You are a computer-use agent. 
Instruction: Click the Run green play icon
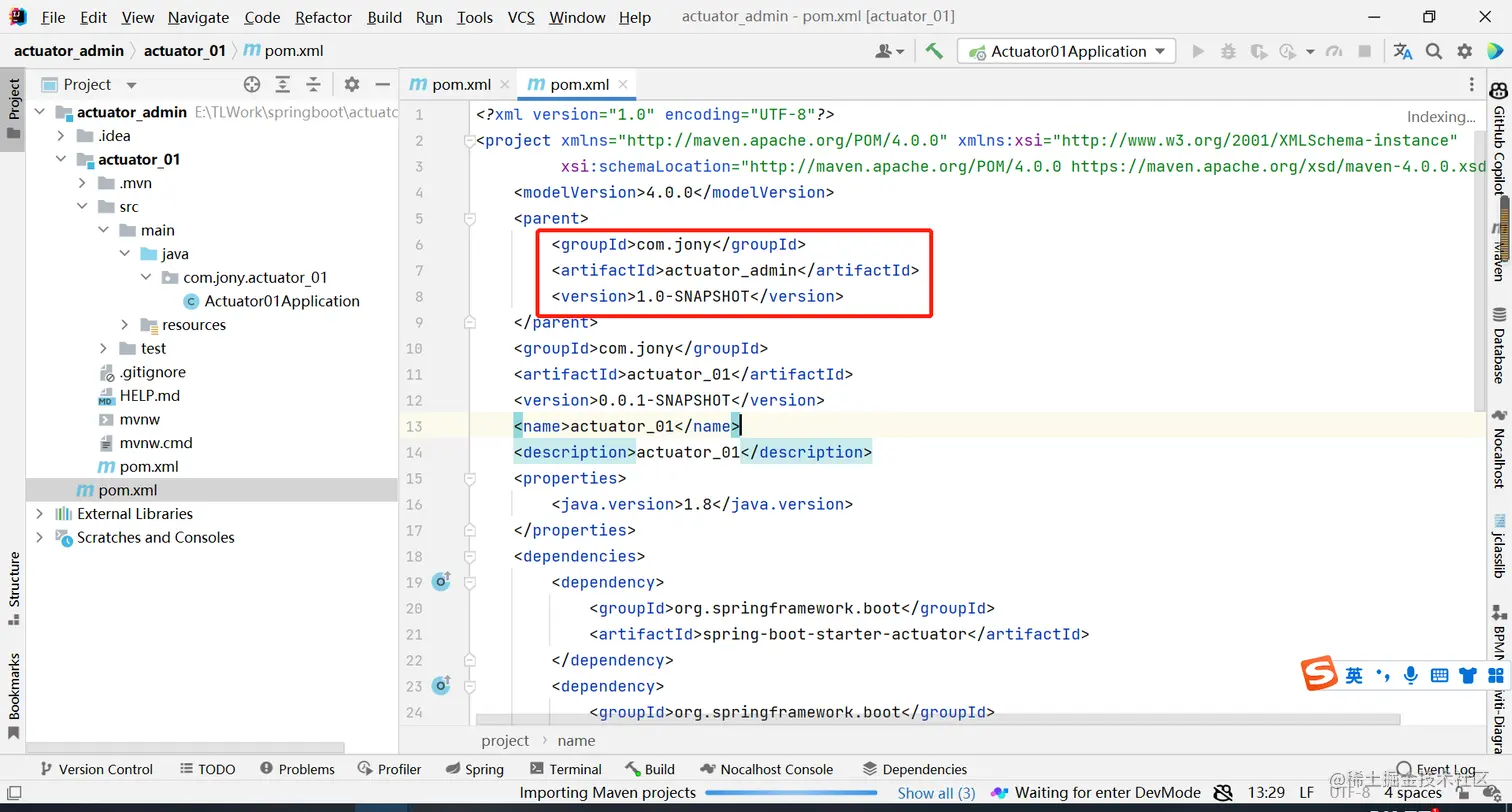click(1197, 51)
